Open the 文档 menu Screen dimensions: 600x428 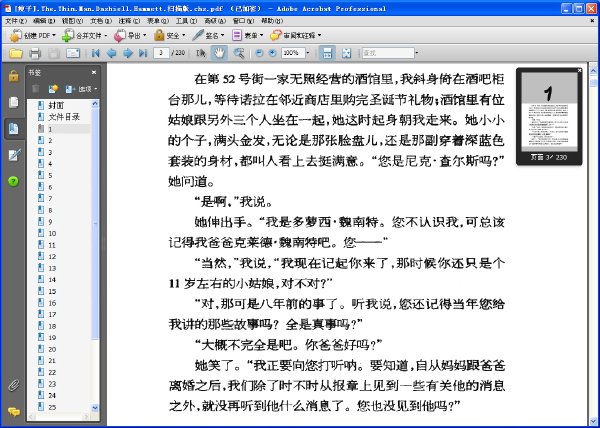[101, 21]
